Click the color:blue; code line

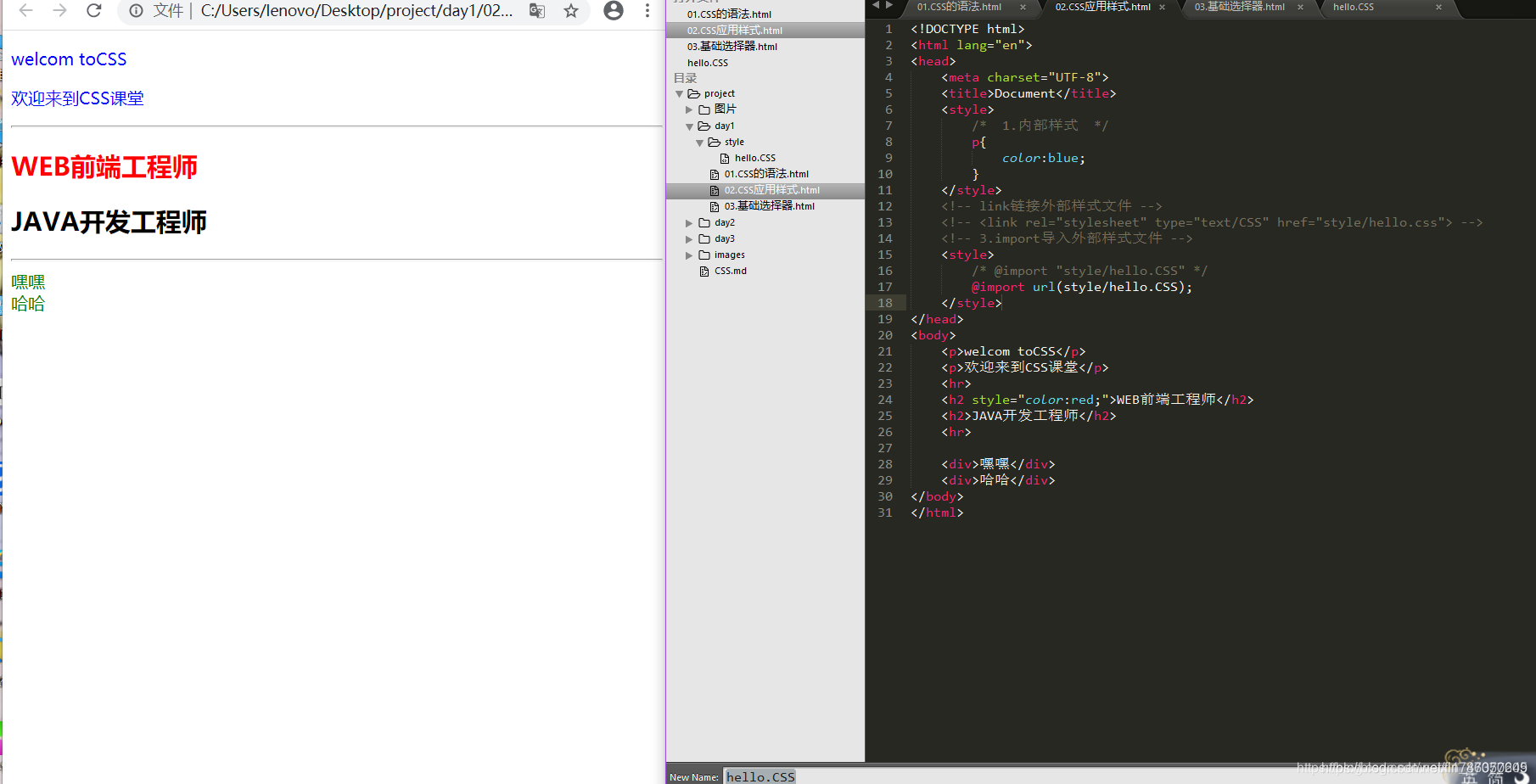pyautogui.click(x=1043, y=158)
